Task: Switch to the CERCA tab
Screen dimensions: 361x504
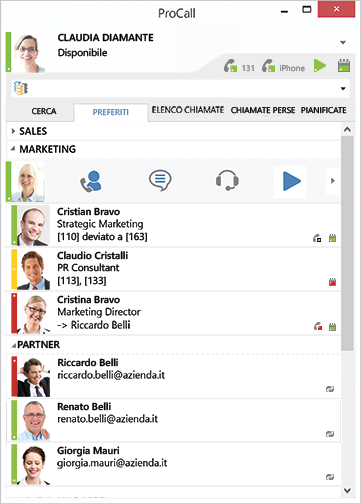Action: [x=44, y=111]
